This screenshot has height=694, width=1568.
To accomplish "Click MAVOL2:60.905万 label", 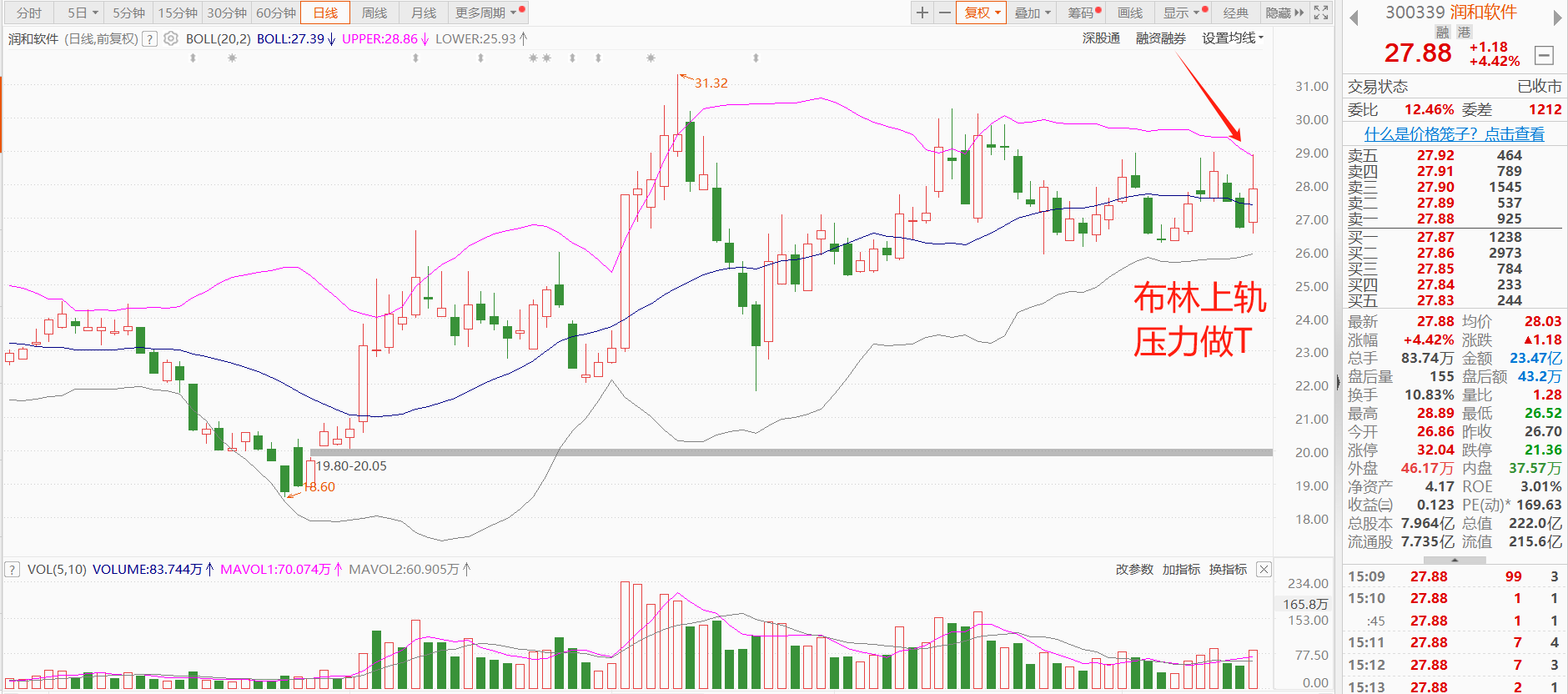I will tap(404, 570).
